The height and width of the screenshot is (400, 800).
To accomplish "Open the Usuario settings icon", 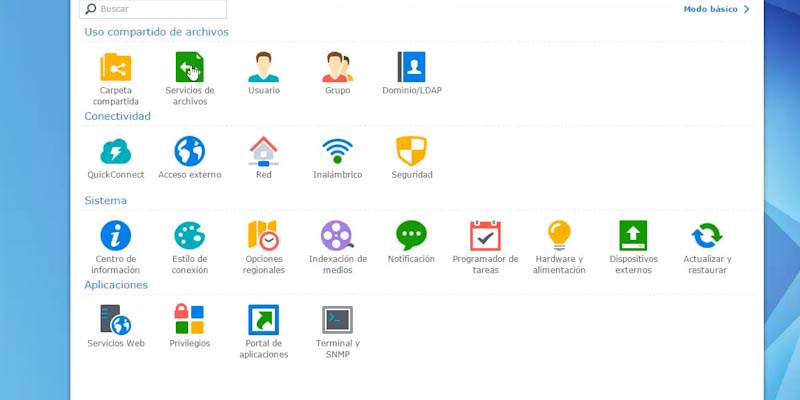I will click(264, 67).
